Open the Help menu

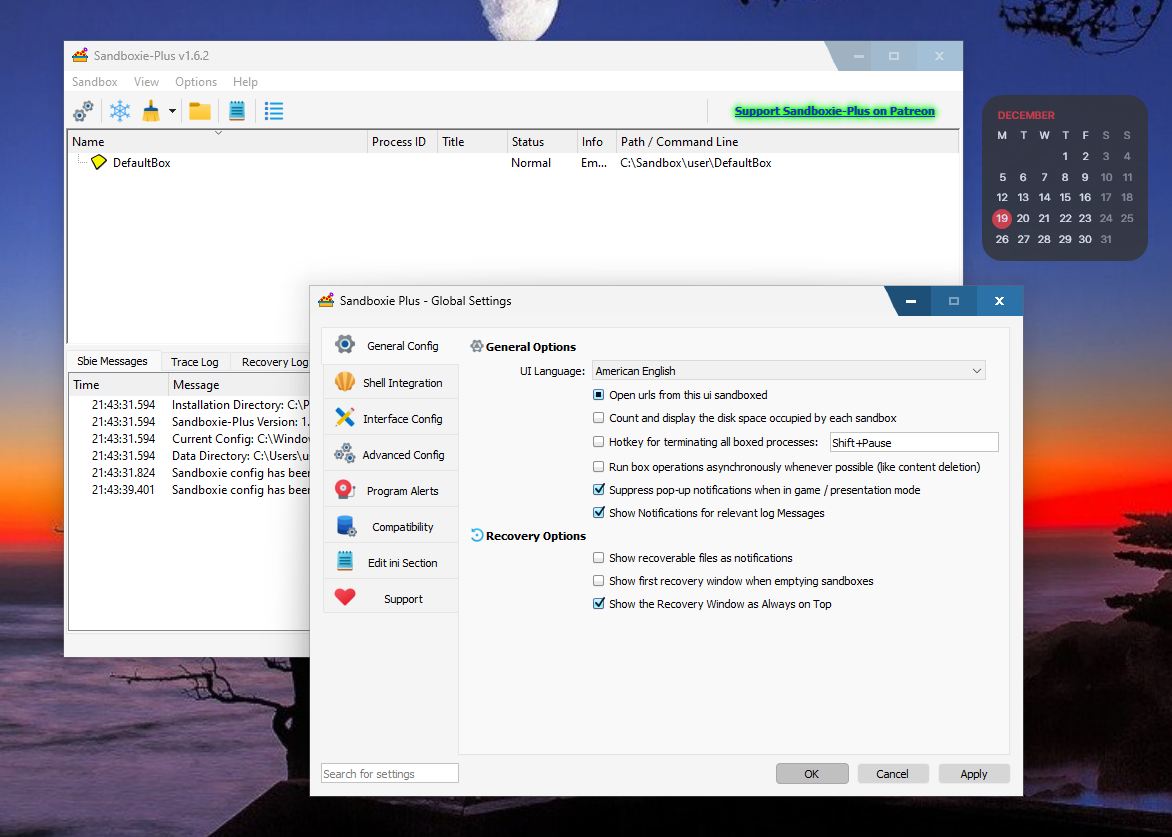tap(245, 81)
